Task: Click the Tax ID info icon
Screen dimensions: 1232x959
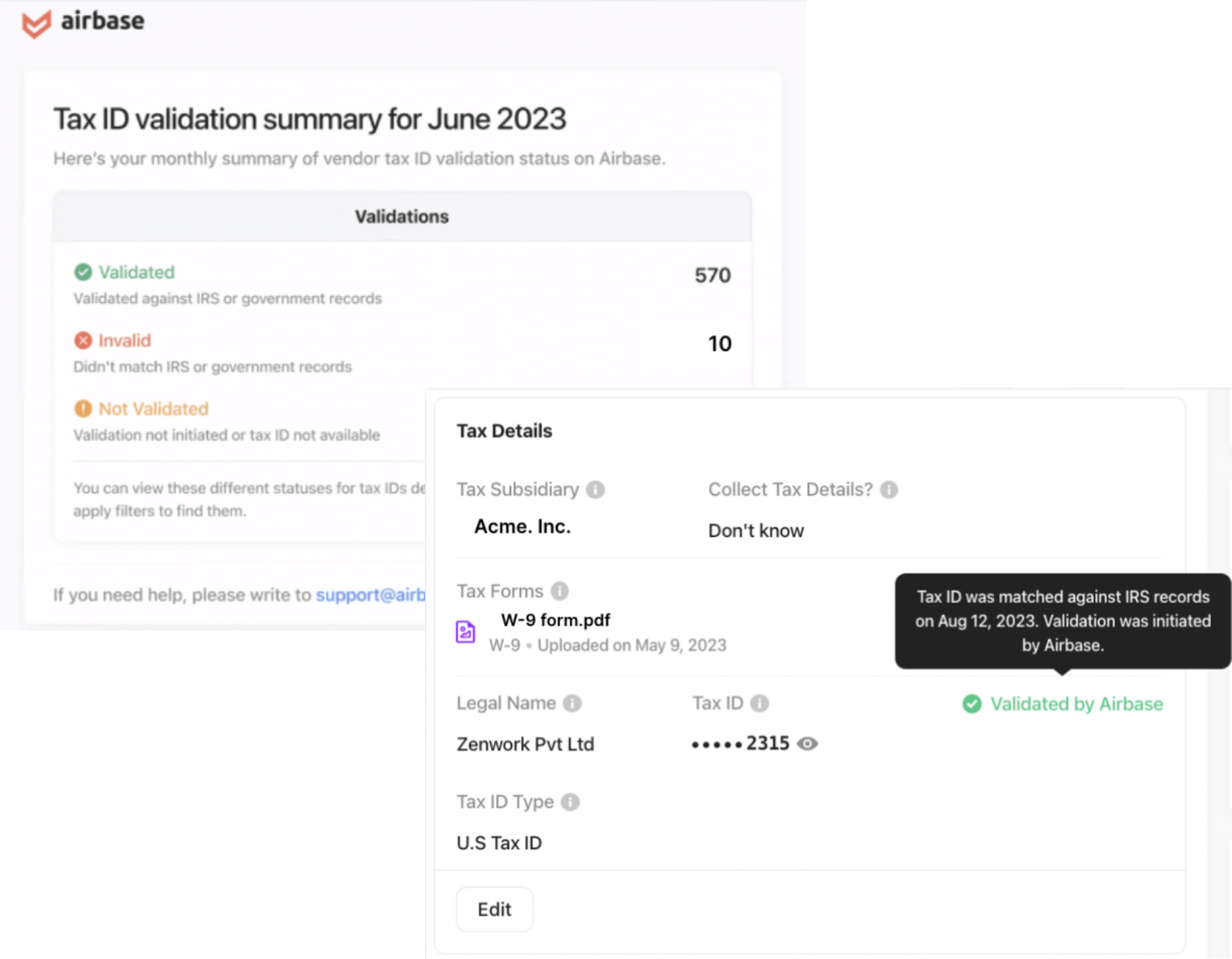Action: coord(759,703)
